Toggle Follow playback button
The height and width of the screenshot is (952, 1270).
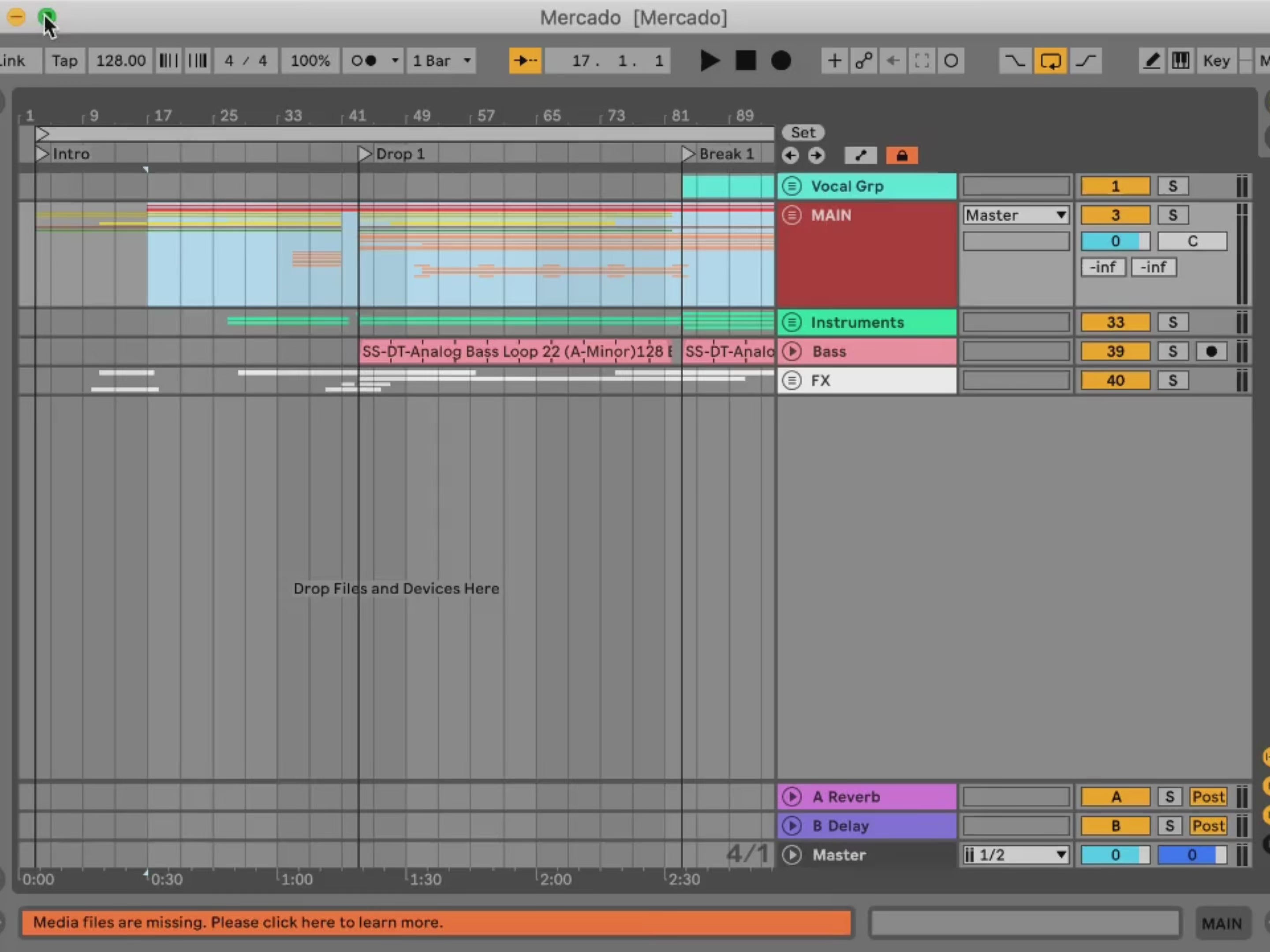pyautogui.click(x=525, y=61)
